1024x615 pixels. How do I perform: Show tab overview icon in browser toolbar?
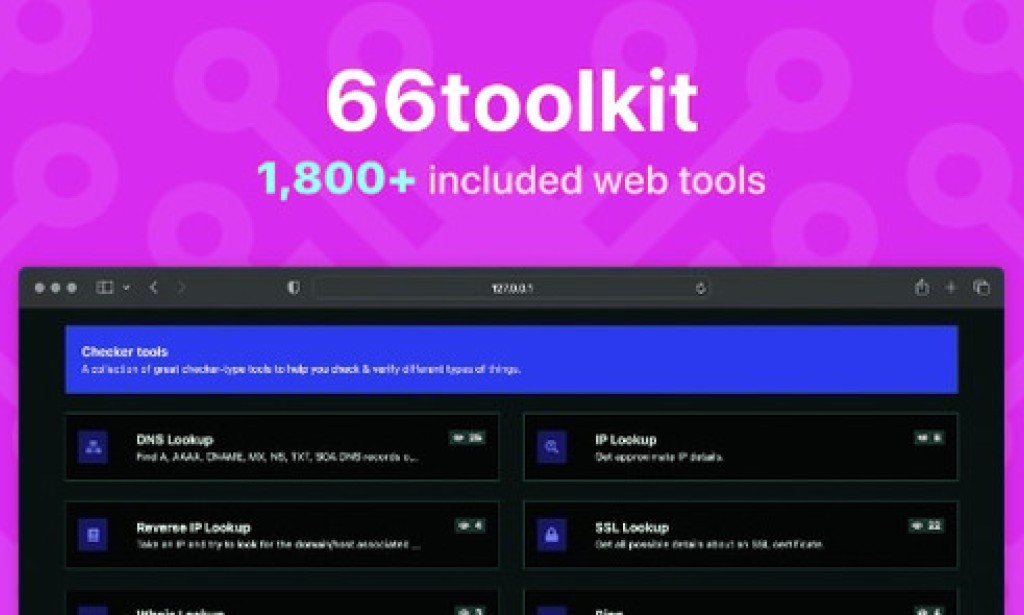coord(981,287)
